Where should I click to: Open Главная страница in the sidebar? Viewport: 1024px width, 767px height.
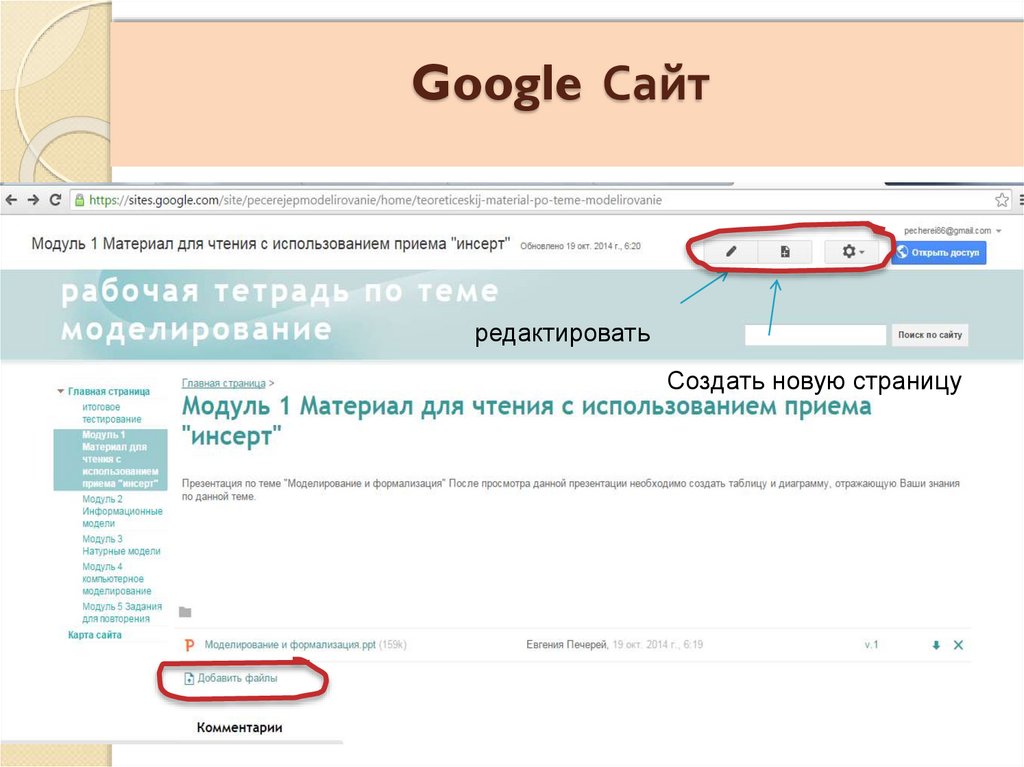click(x=109, y=391)
